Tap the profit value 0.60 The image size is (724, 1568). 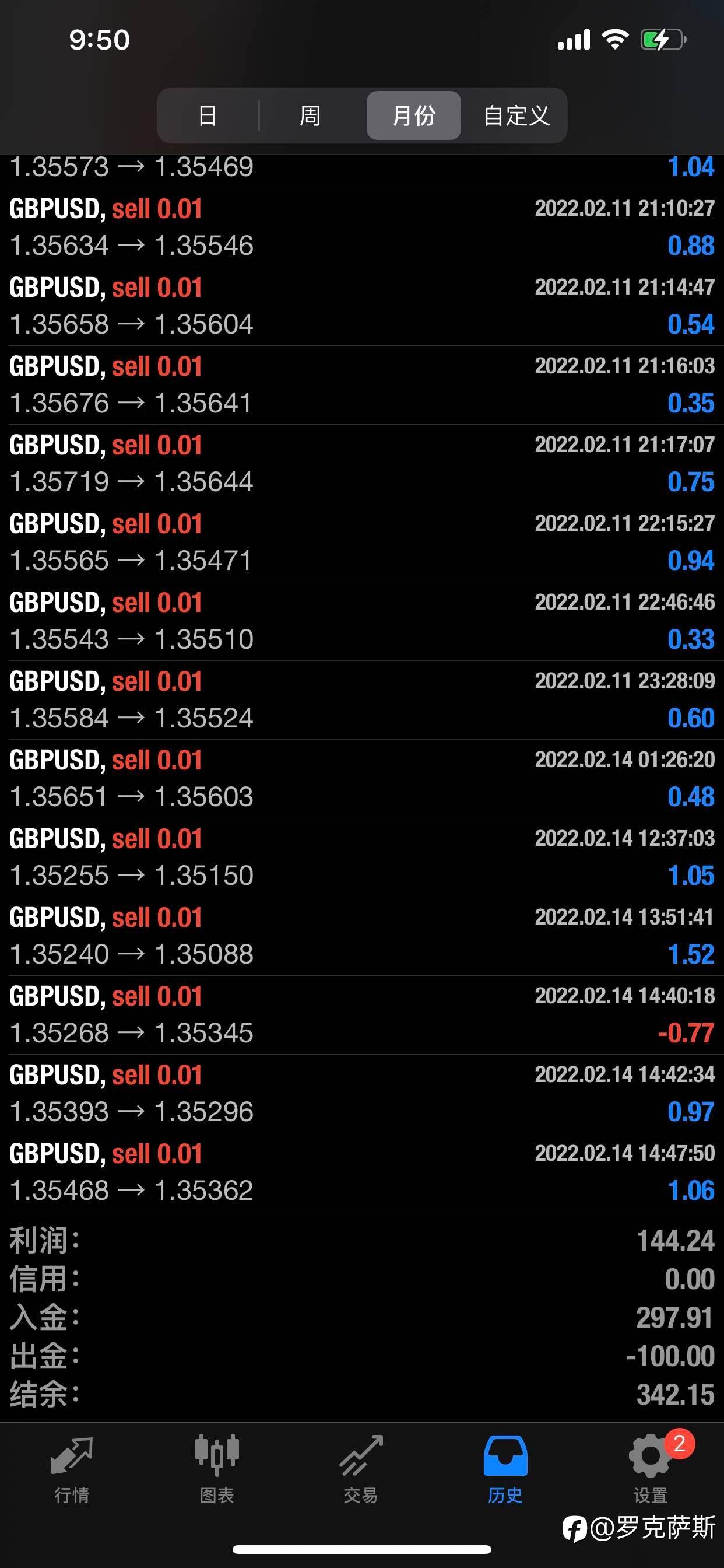(691, 718)
